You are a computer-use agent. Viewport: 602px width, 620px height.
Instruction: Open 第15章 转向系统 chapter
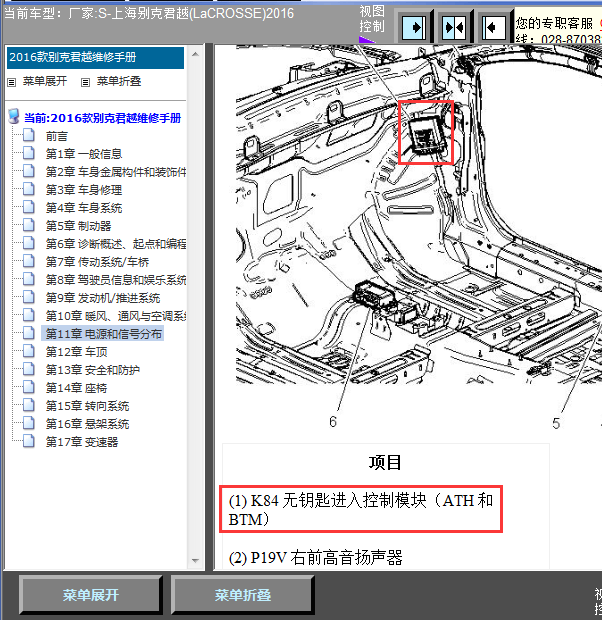(87, 406)
